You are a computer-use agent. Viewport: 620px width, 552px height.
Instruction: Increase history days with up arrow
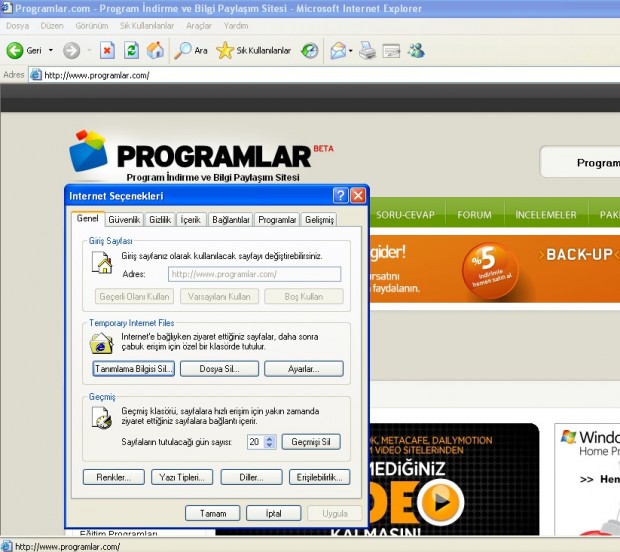[x=270, y=438]
